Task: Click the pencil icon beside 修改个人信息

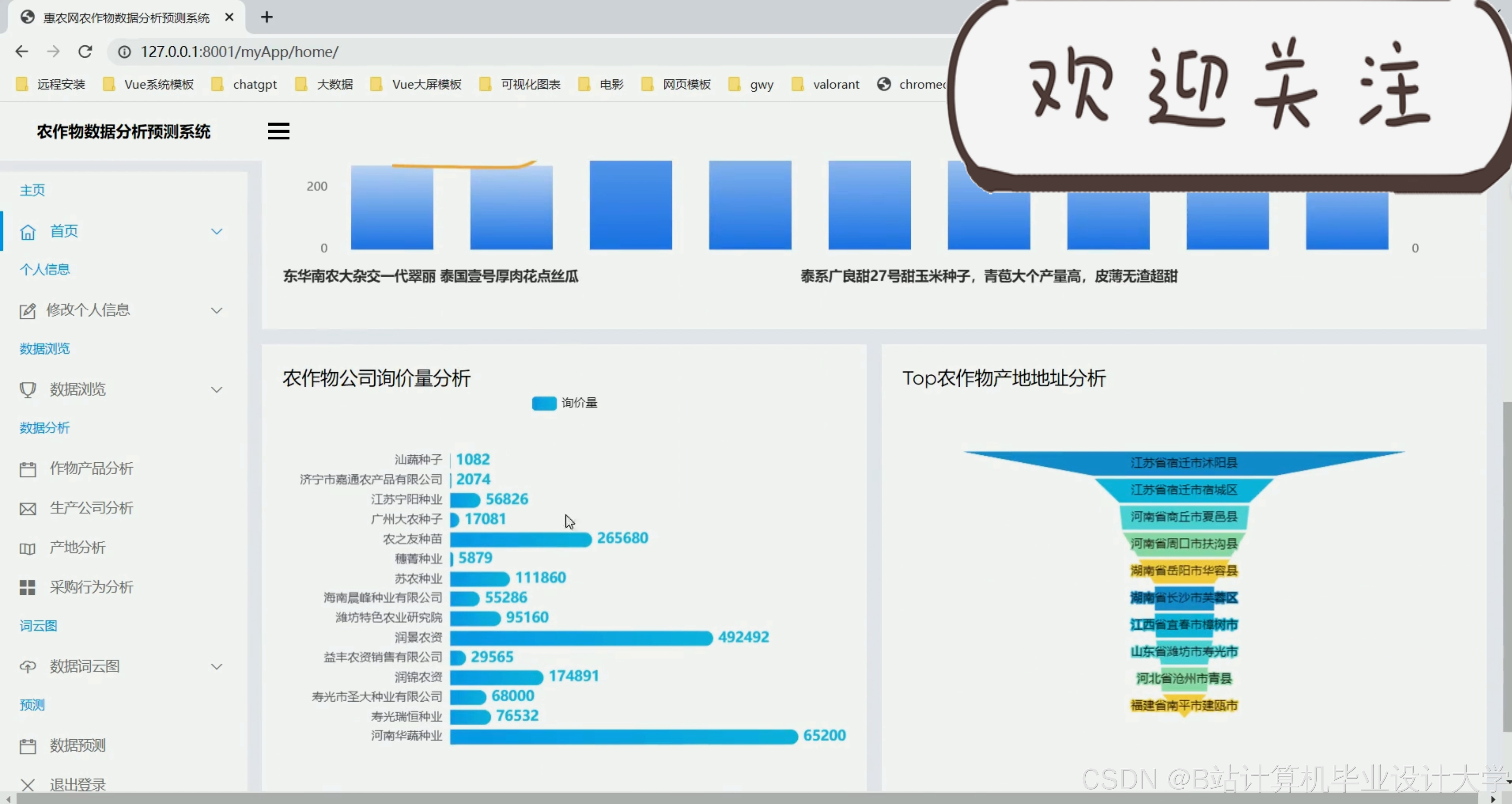Action: coord(28,311)
